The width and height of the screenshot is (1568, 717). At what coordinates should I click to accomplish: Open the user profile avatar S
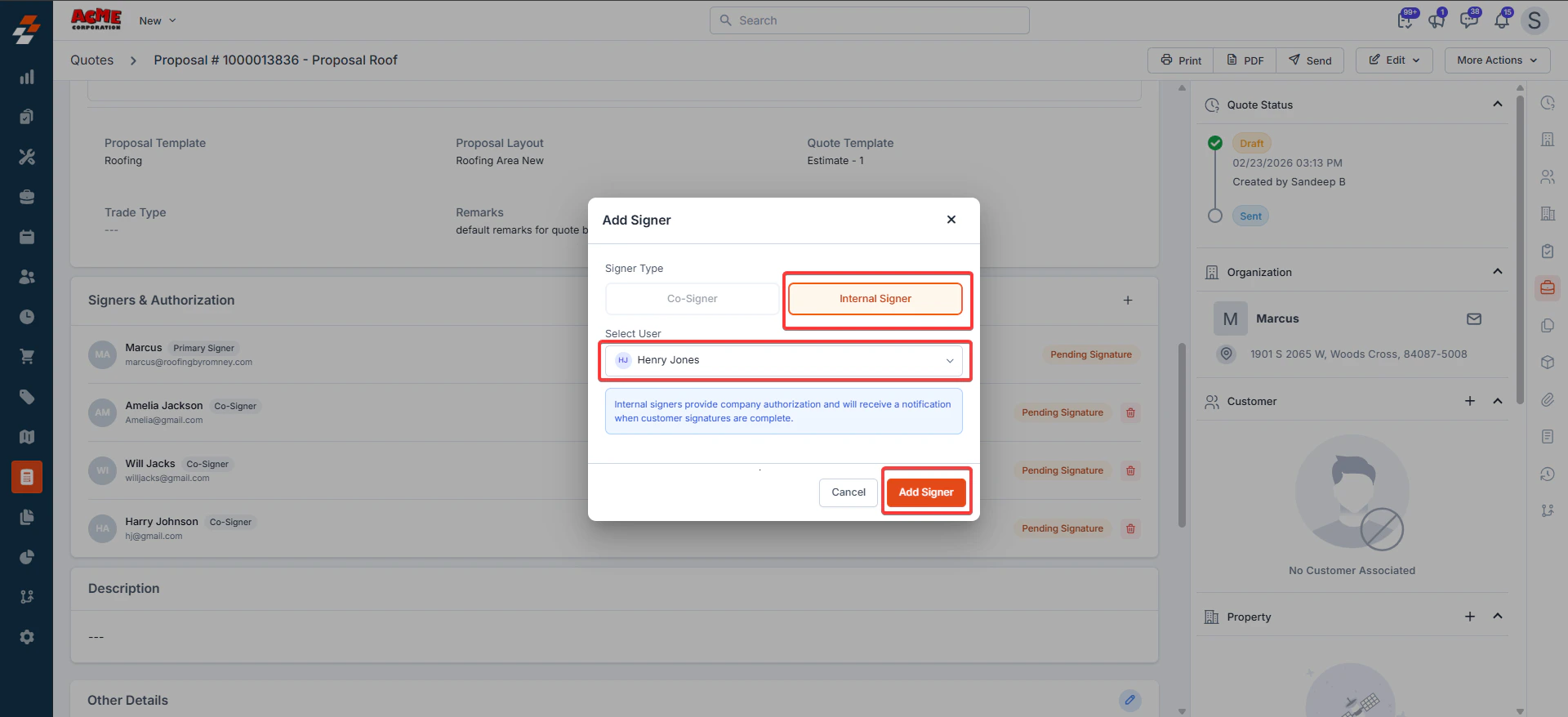tap(1535, 20)
